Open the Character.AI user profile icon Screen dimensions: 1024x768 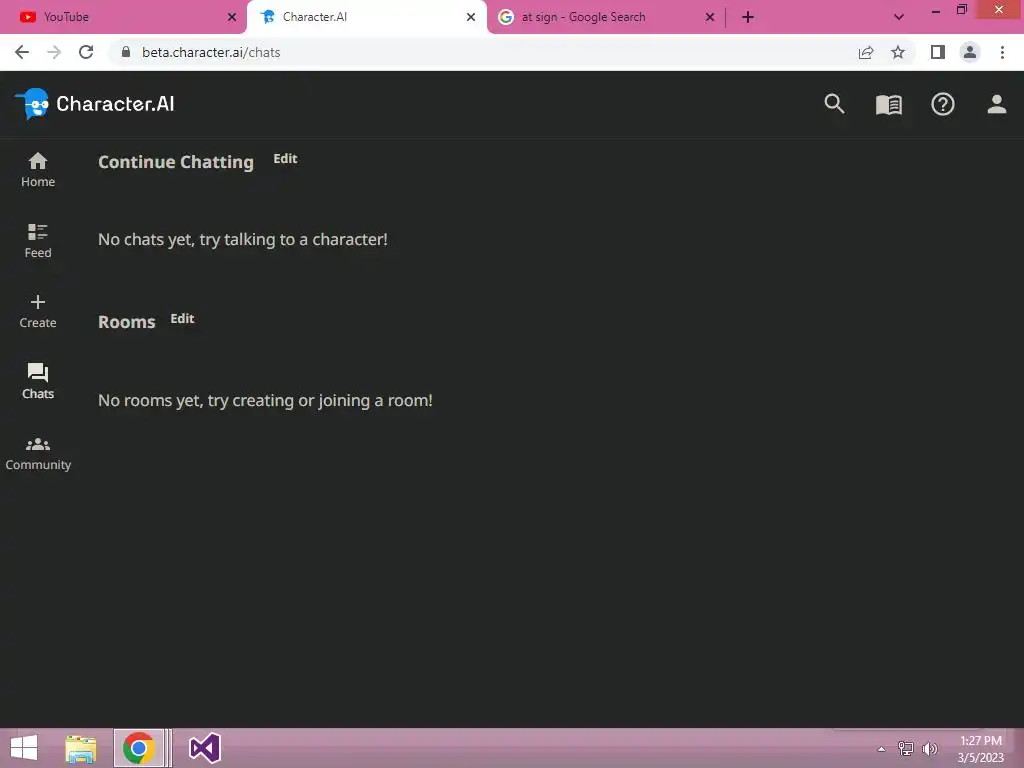coord(997,104)
